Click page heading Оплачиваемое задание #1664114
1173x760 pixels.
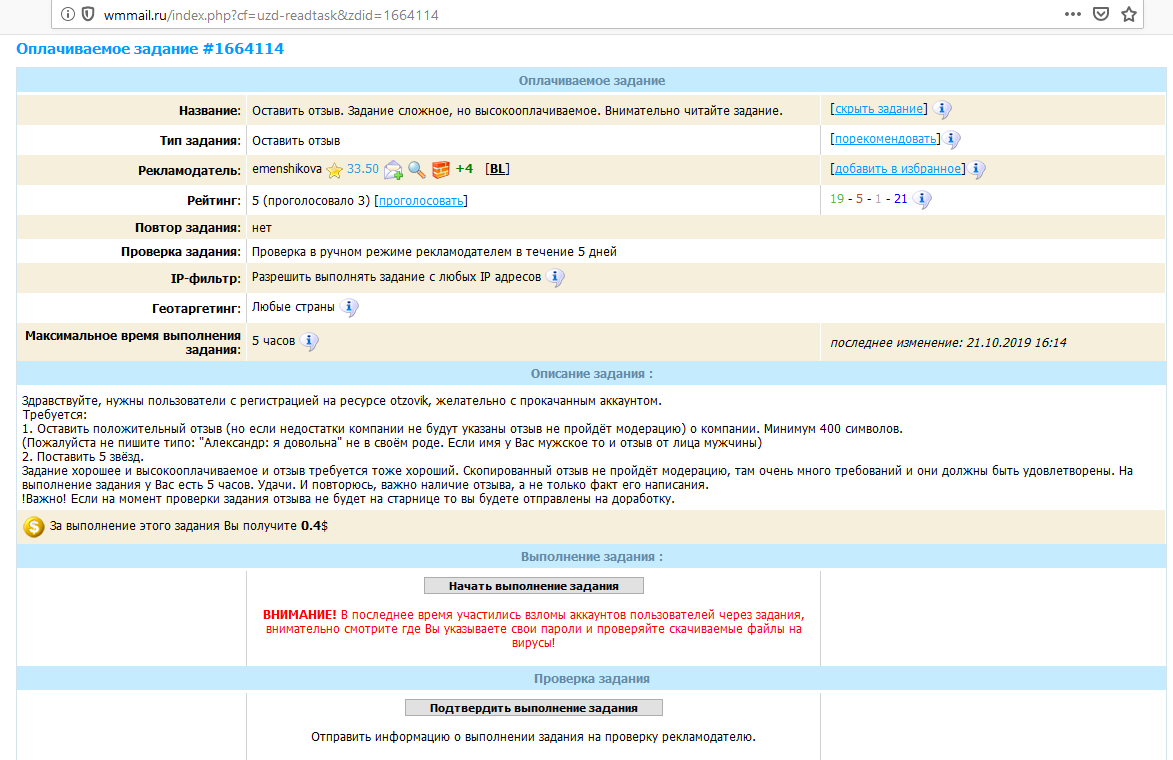150,49
